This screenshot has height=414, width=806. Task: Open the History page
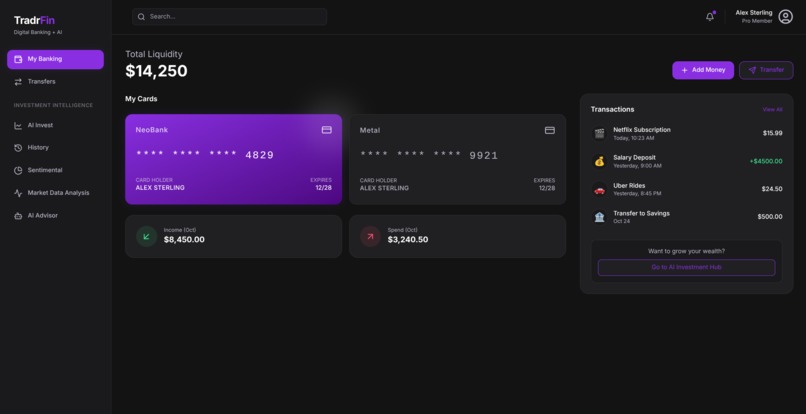click(x=56, y=148)
